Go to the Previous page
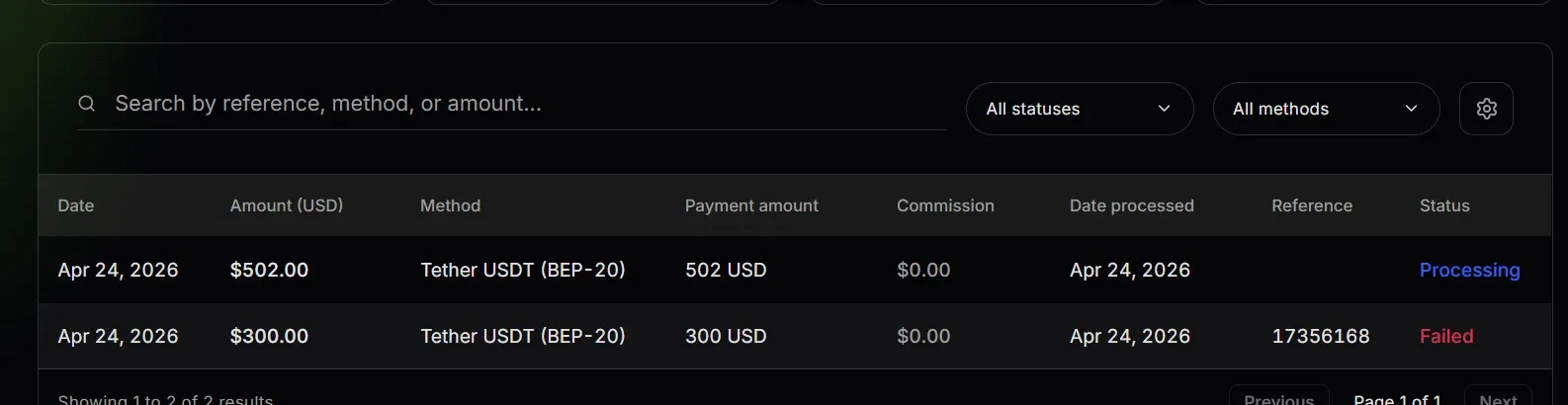1568x405 pixels. click(1278, 398)
